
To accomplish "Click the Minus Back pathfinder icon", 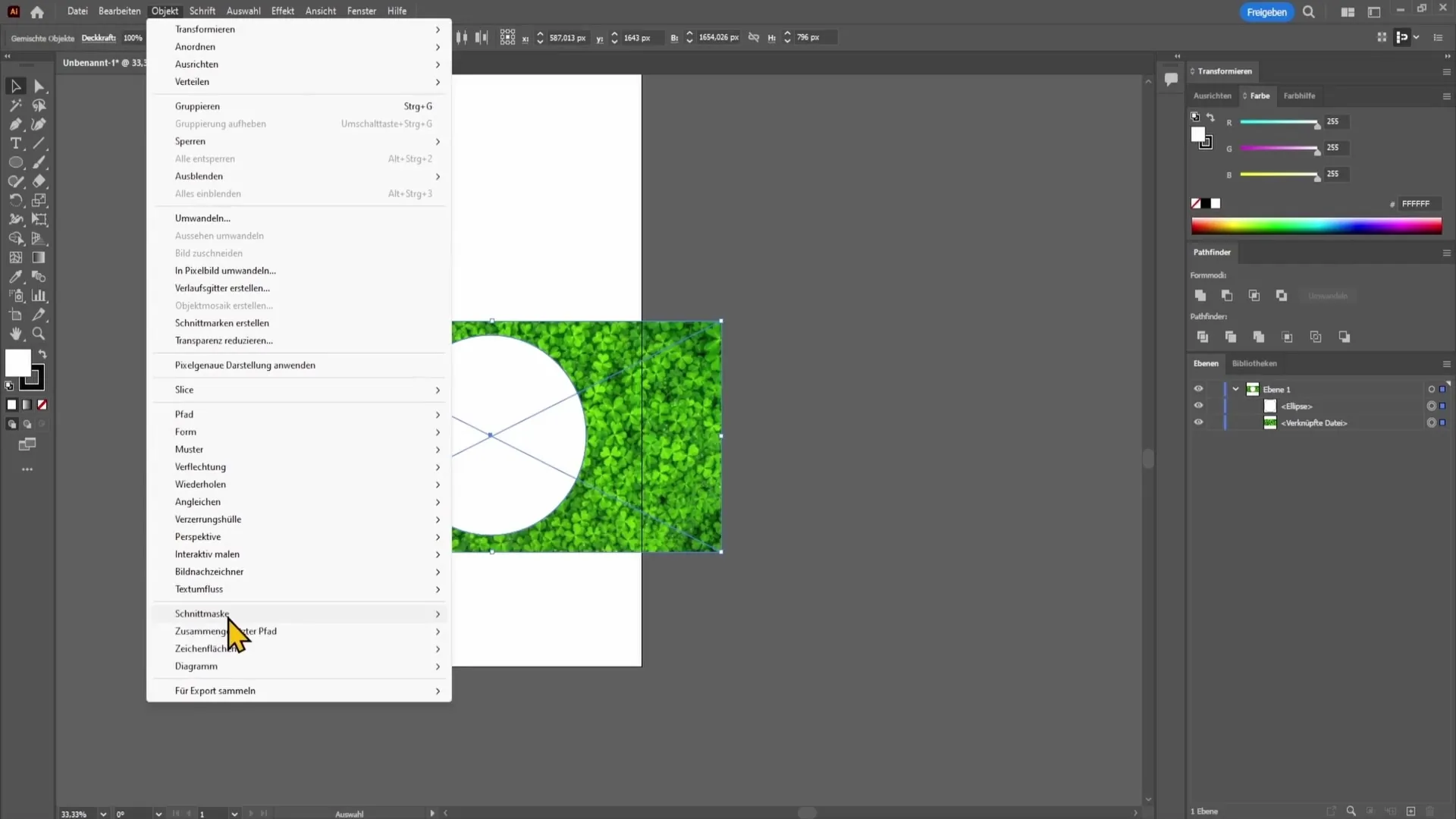I will [1344, 337].
